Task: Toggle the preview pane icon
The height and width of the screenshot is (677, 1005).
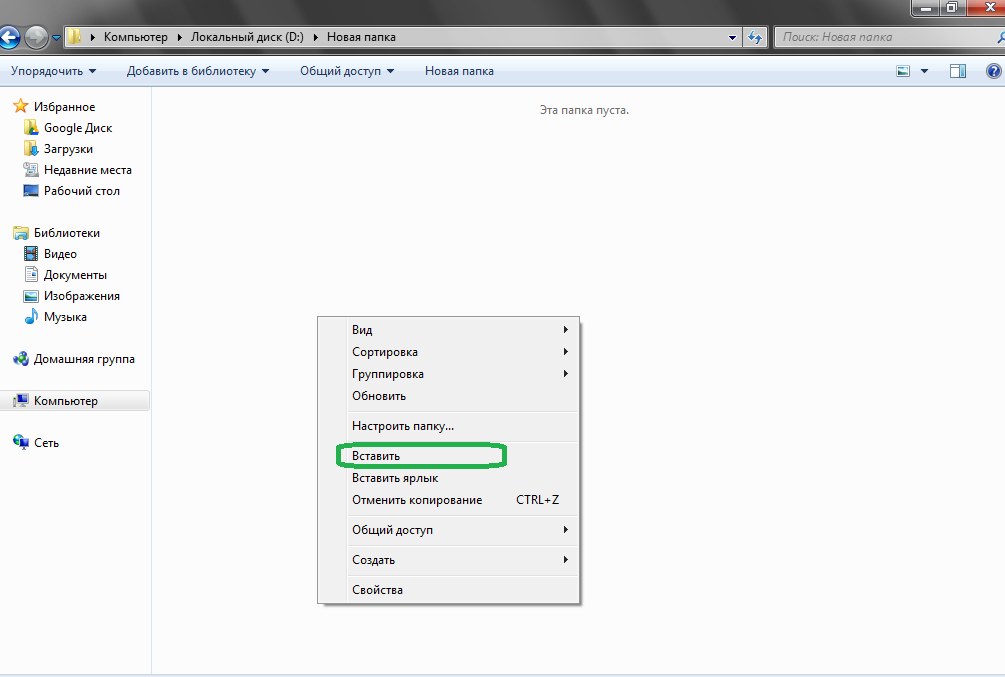Action: tap(957, 71)
